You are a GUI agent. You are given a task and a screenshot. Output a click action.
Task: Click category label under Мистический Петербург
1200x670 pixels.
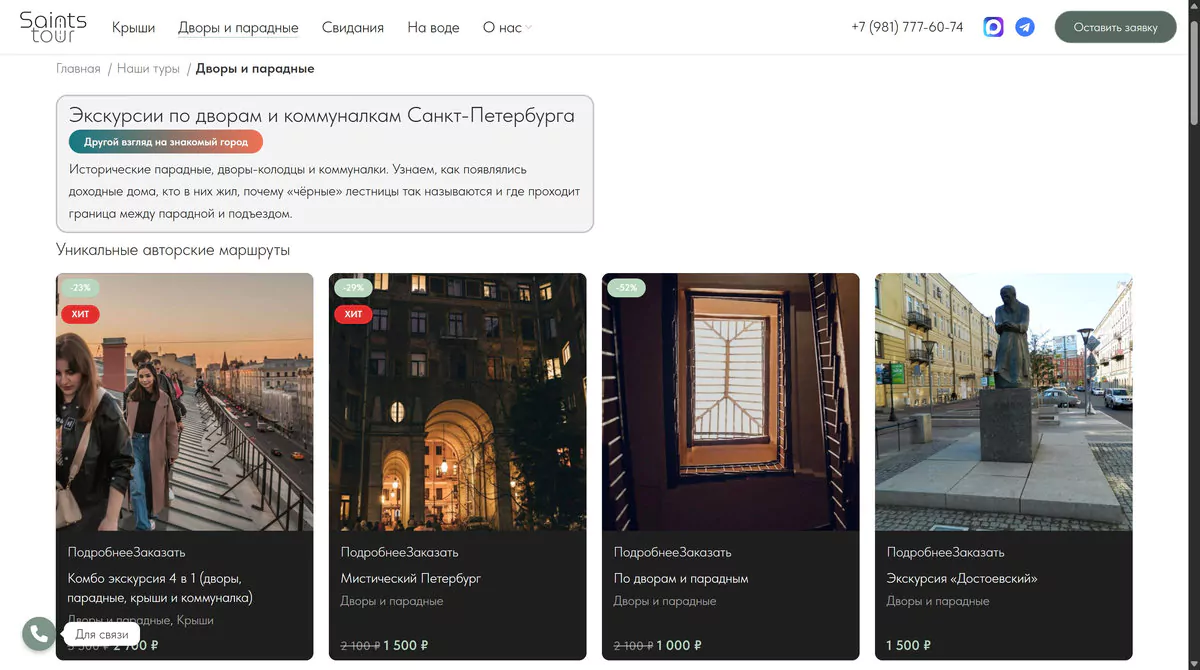pos(392,601)
